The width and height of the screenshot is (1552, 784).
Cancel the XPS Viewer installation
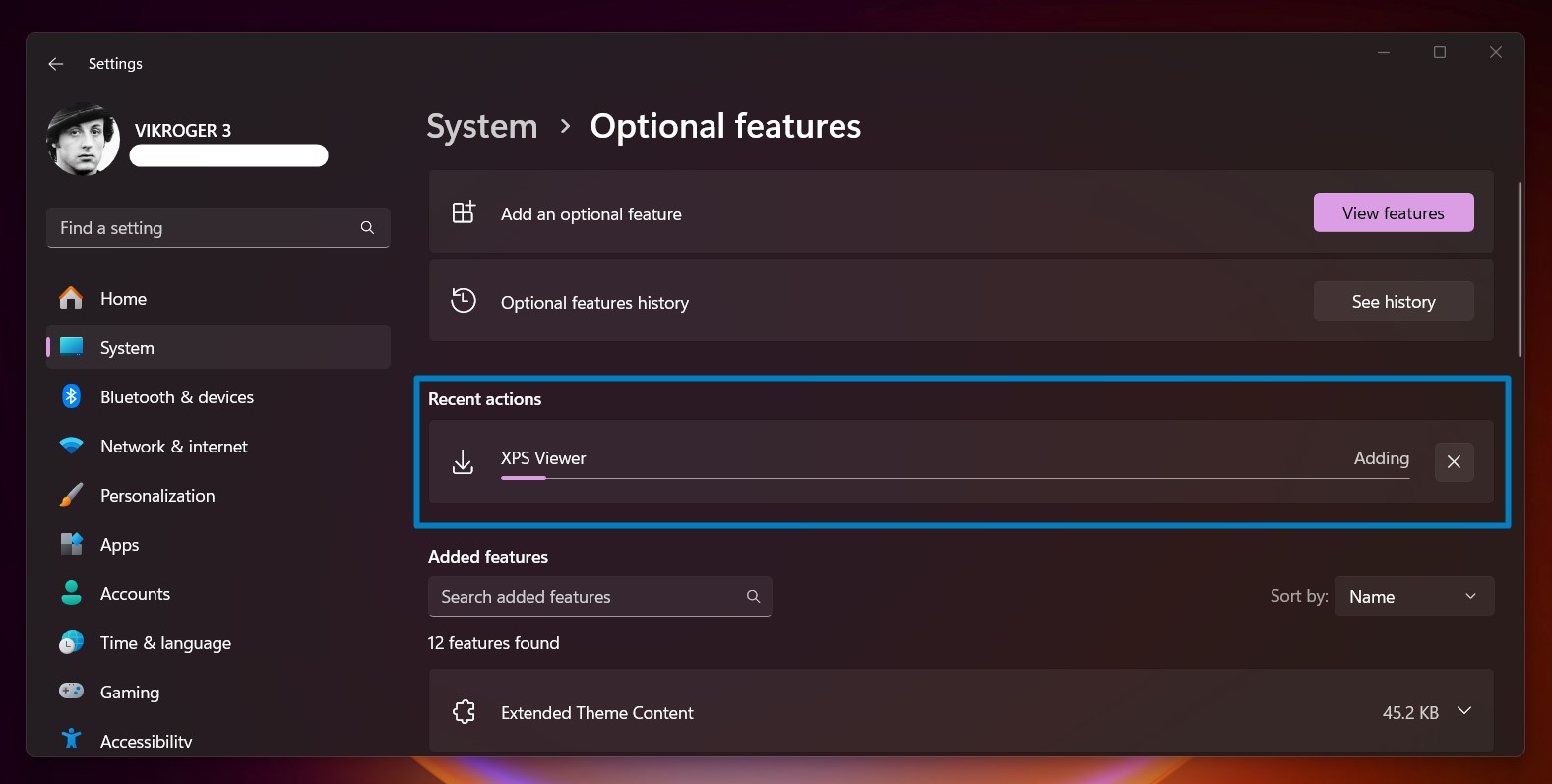(x=1454, y=461)
